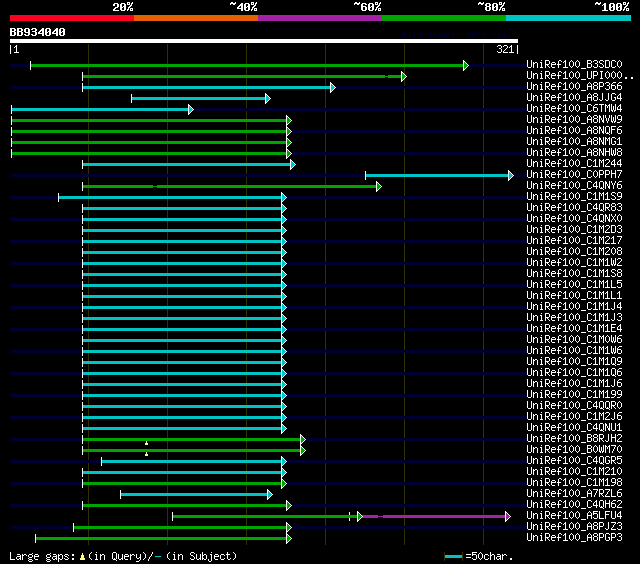Click the arrowhead ending the UPI000.. alignment
640x564 pixels.
coord(404,76)
